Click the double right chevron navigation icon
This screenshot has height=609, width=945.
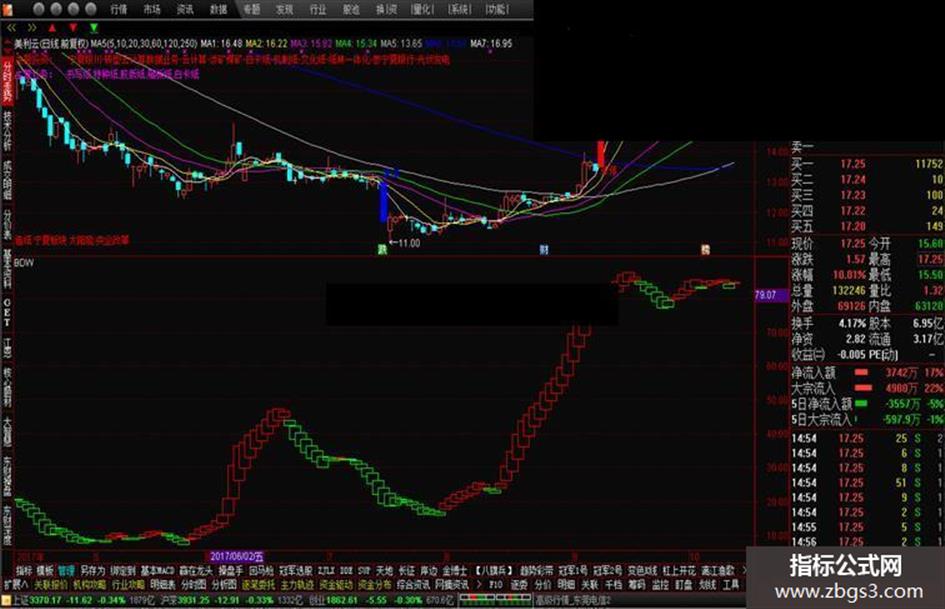coord(32,28)
